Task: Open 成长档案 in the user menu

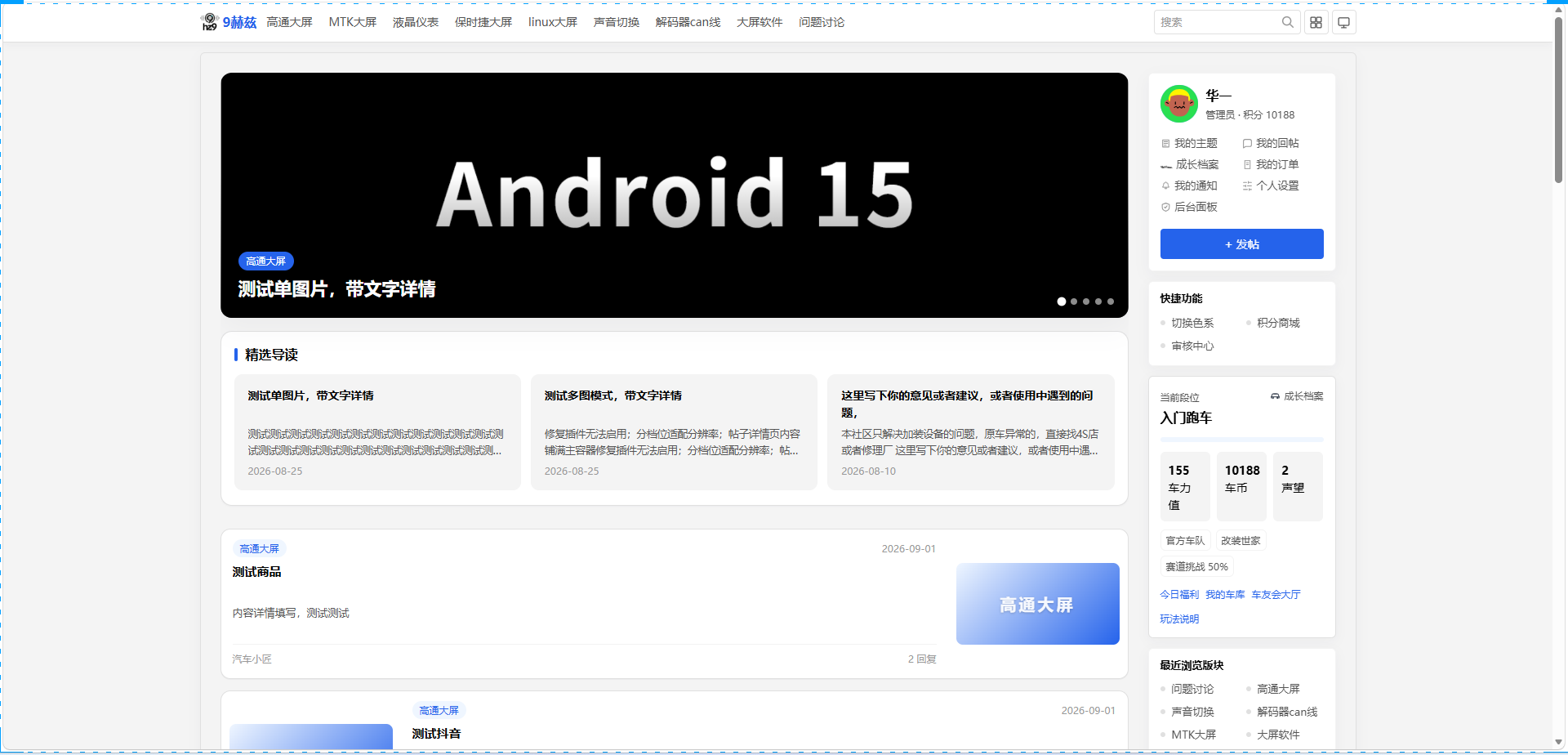Action: (x=1190, y=164)
